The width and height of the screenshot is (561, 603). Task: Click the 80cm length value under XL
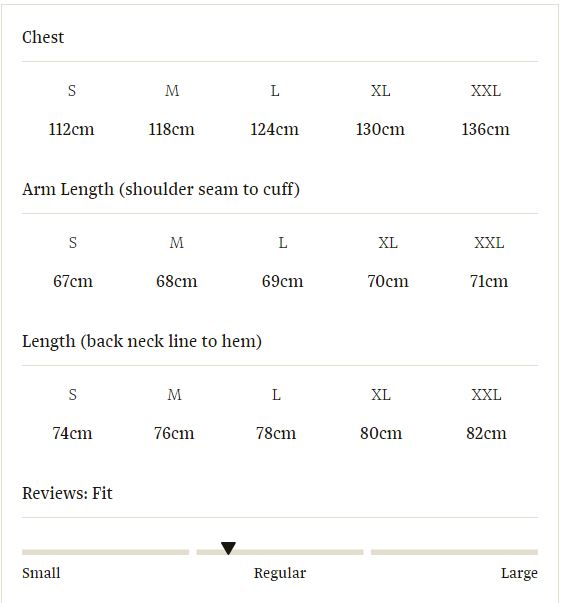coord(381,433)
